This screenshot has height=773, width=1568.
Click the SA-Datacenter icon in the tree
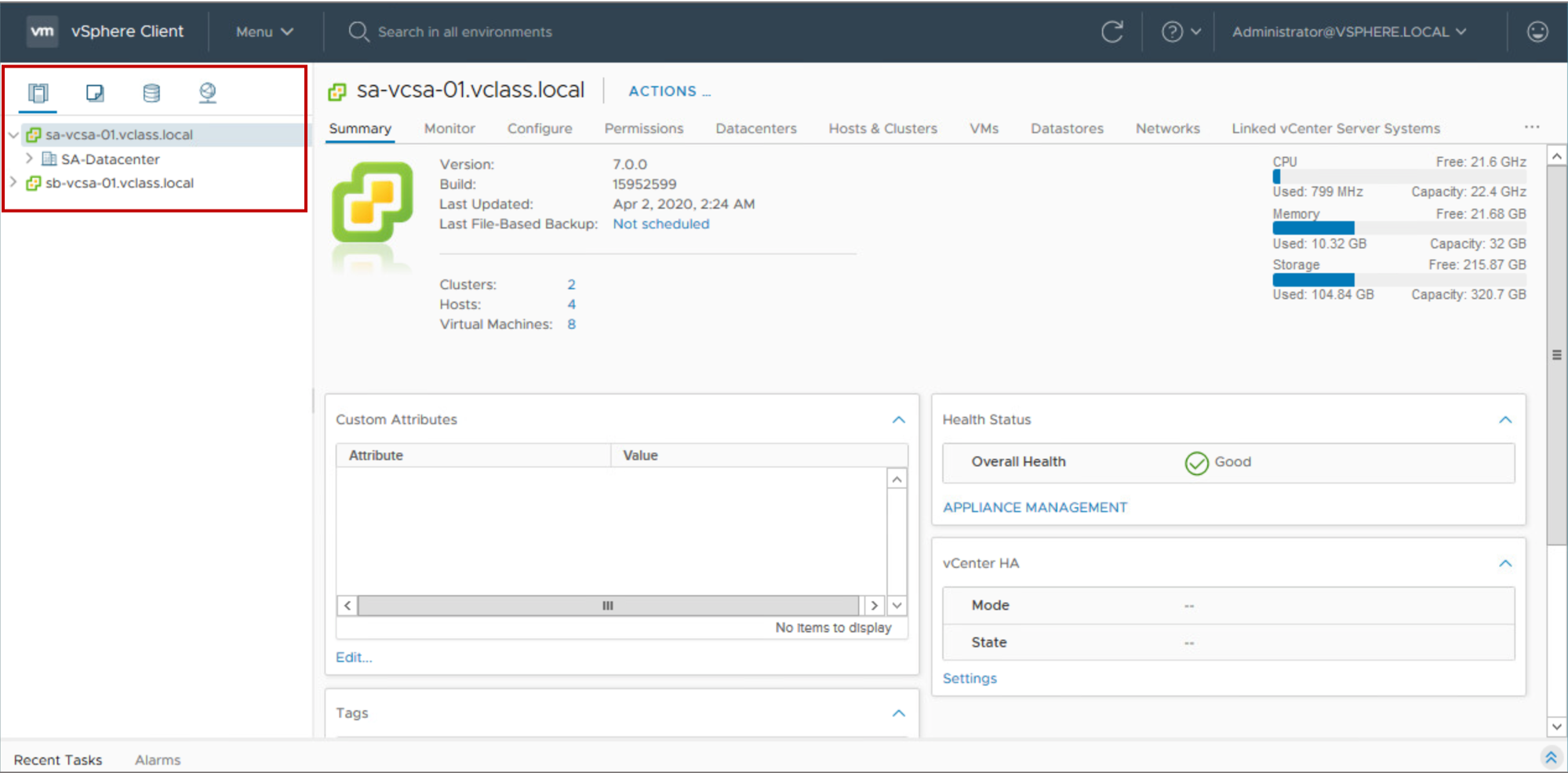[x=49, y=159]
